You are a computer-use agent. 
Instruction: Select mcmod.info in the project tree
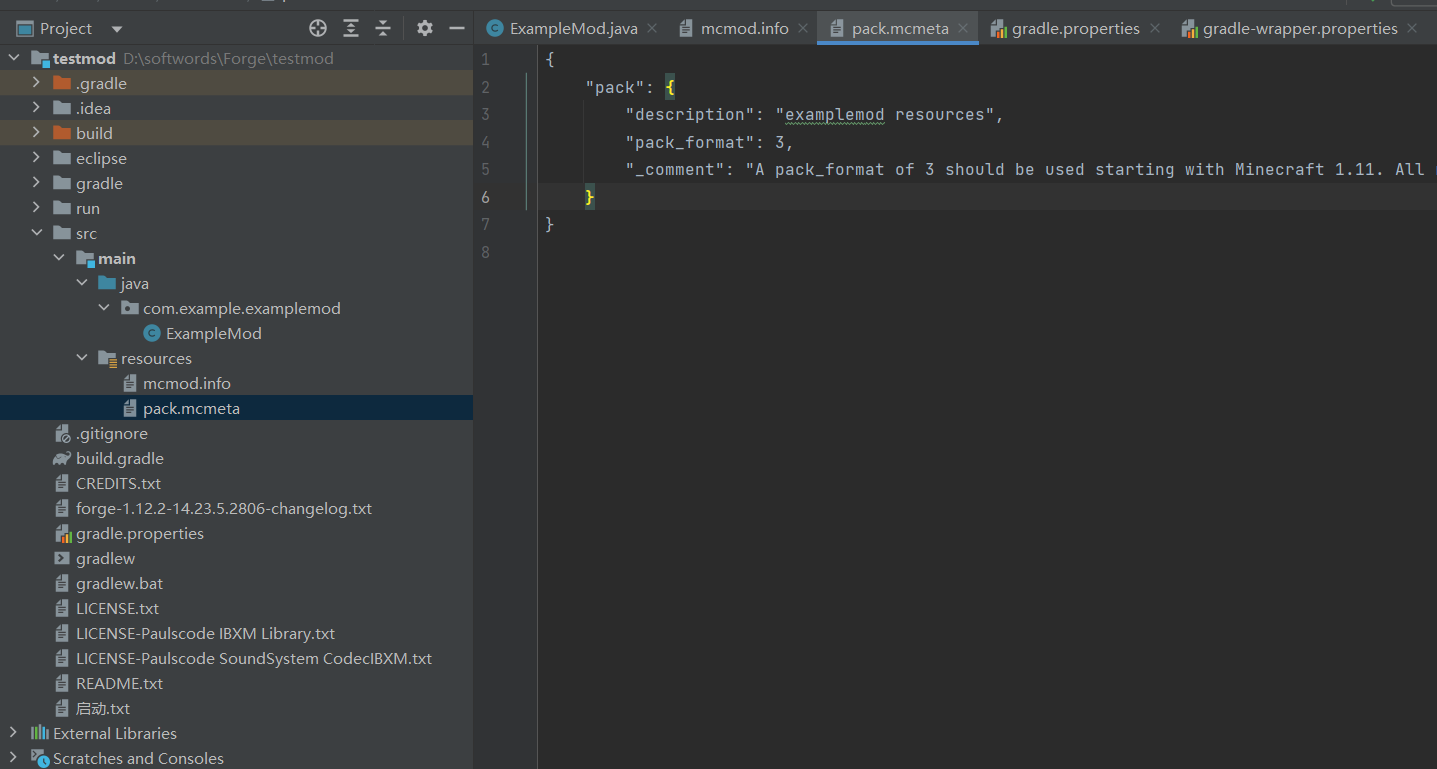(x=187, y=383)
